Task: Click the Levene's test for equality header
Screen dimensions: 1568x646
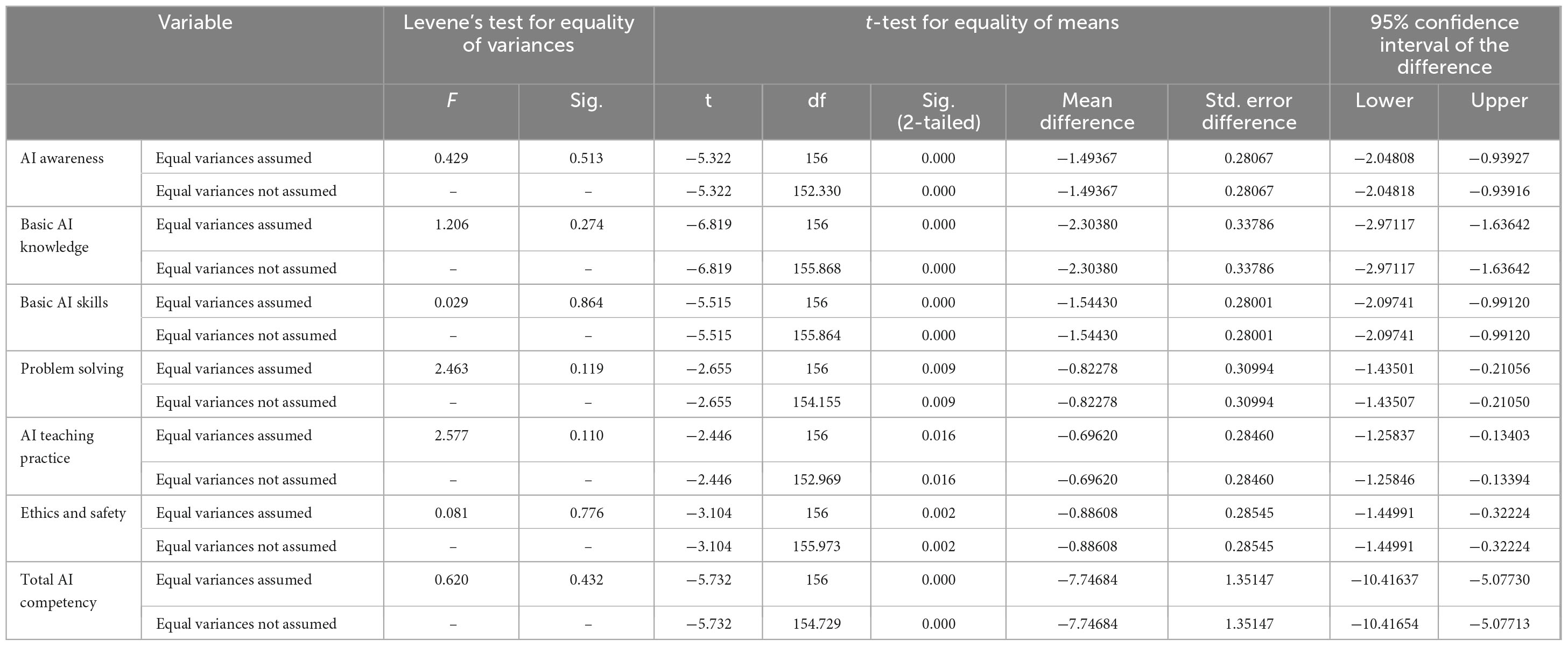Action: [x=518, y=33]
